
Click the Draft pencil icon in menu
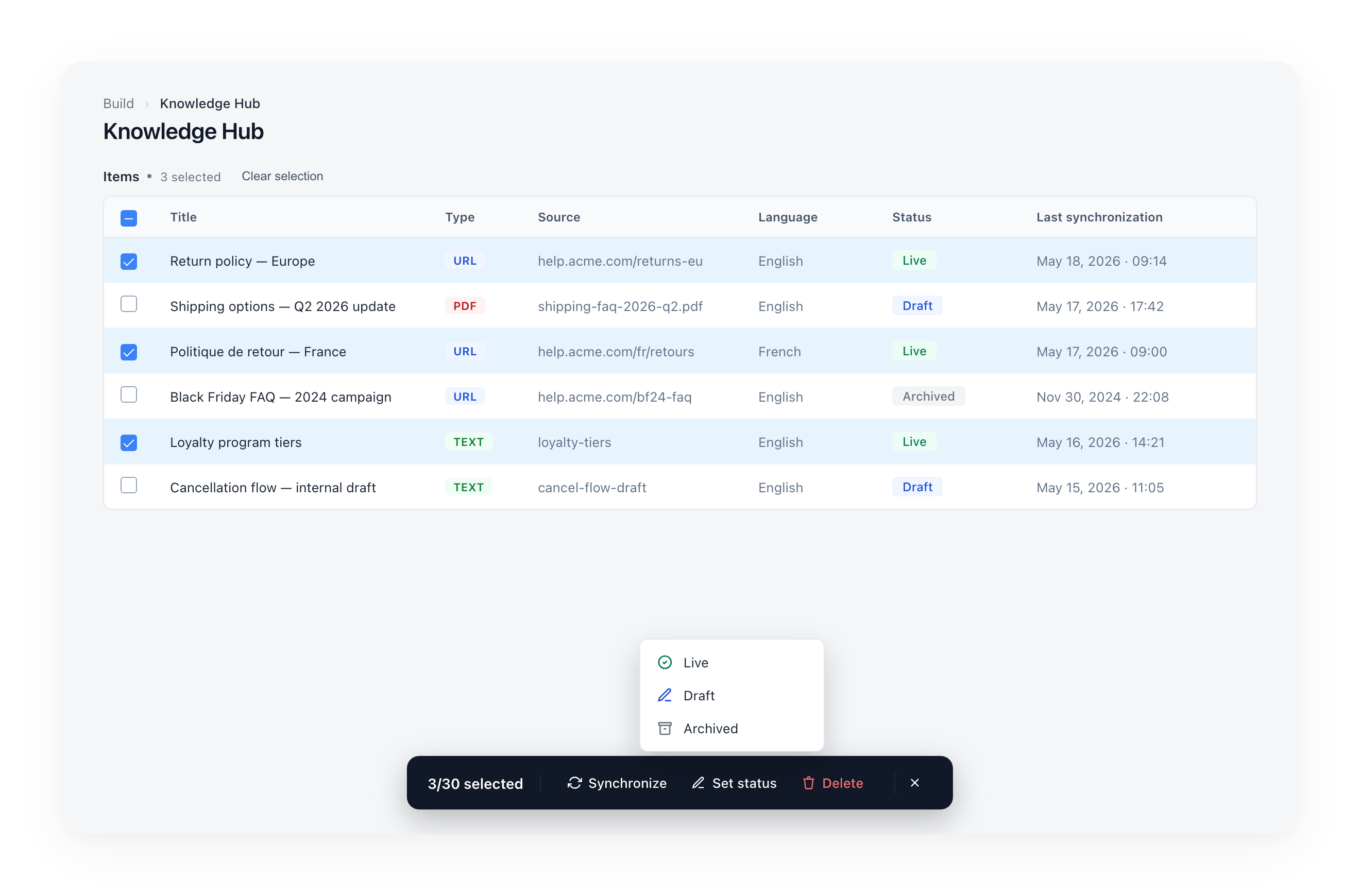[x=664, y=695]
